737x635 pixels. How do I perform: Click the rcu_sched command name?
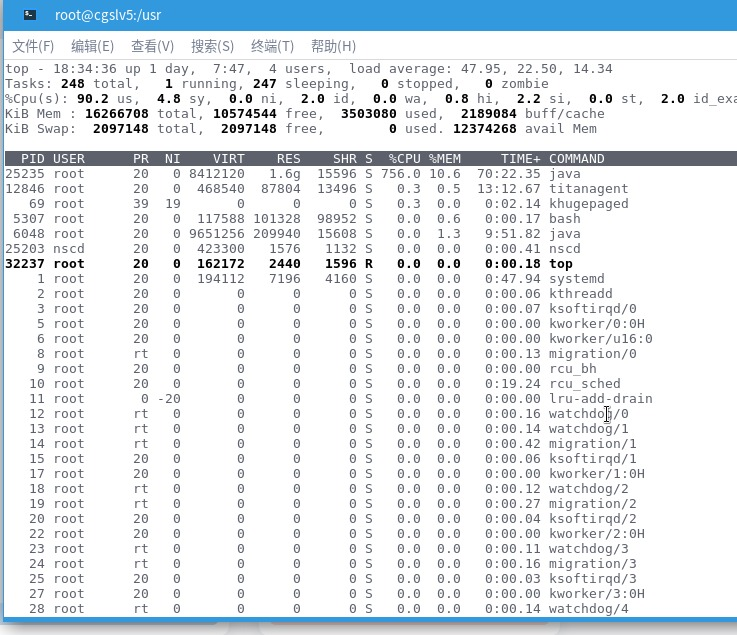585,384
